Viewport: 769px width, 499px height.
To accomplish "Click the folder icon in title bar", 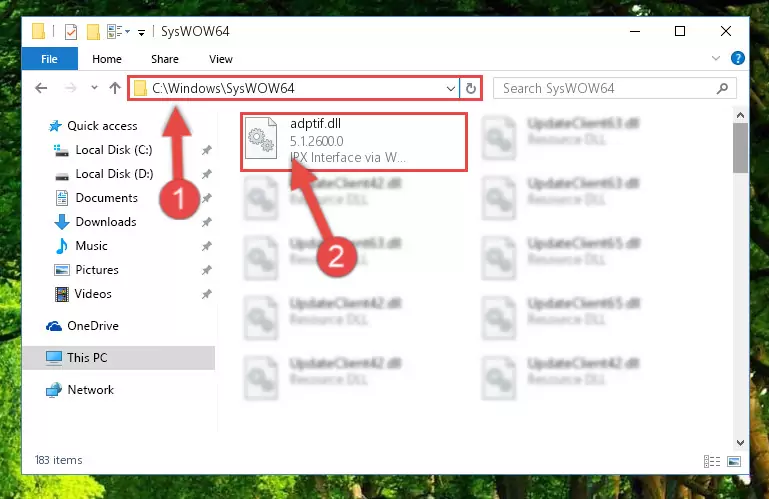I will point(39,31).
